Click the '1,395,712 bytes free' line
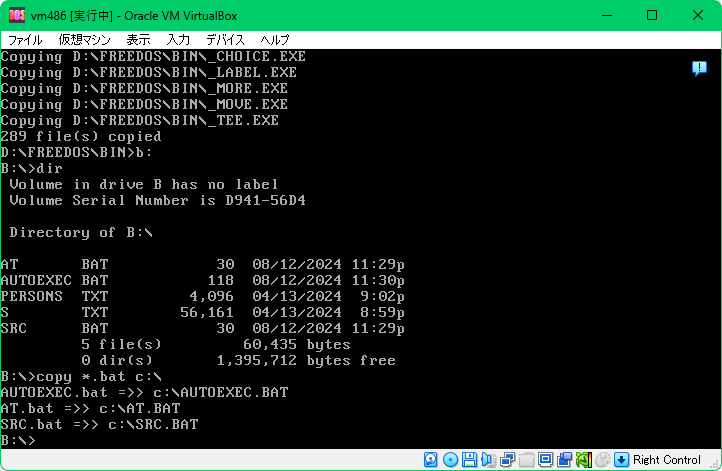The width and height of the screenshot is (722, 471). point(306,360)
